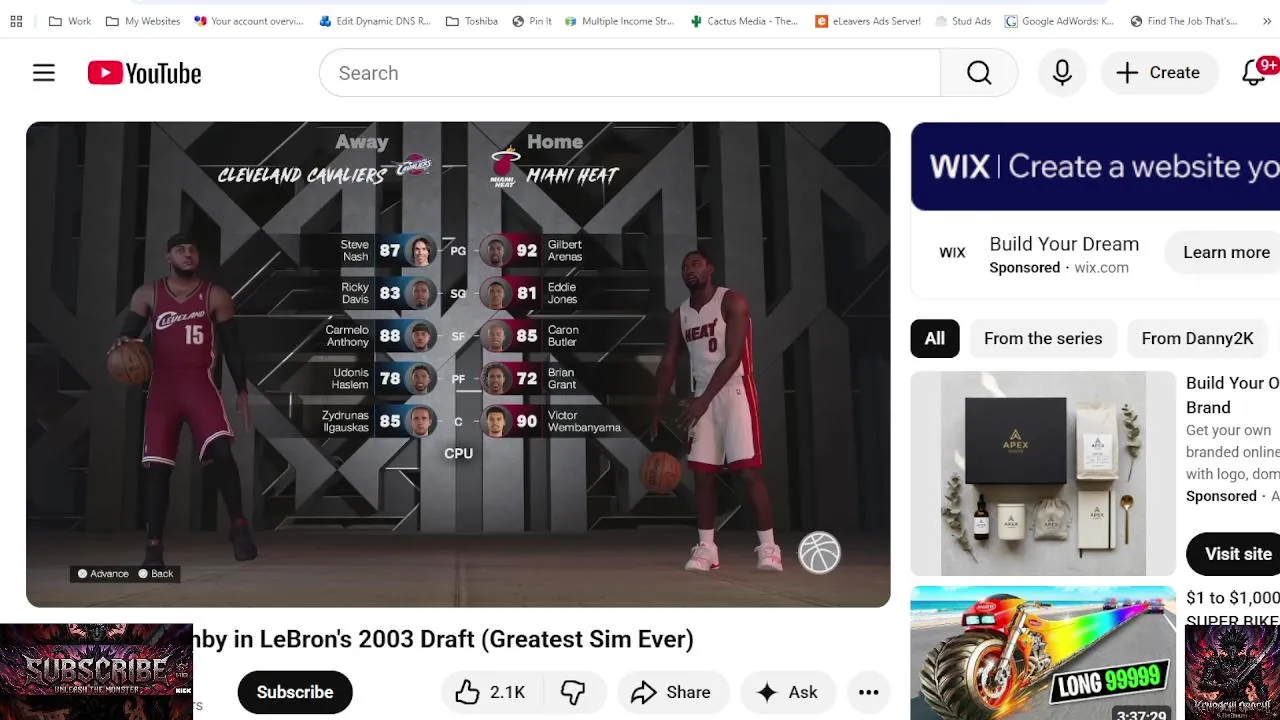This screenshot has width=1280, height=720.
Task: Click the Build Your Dream ad title
Action: (1064, 244)
